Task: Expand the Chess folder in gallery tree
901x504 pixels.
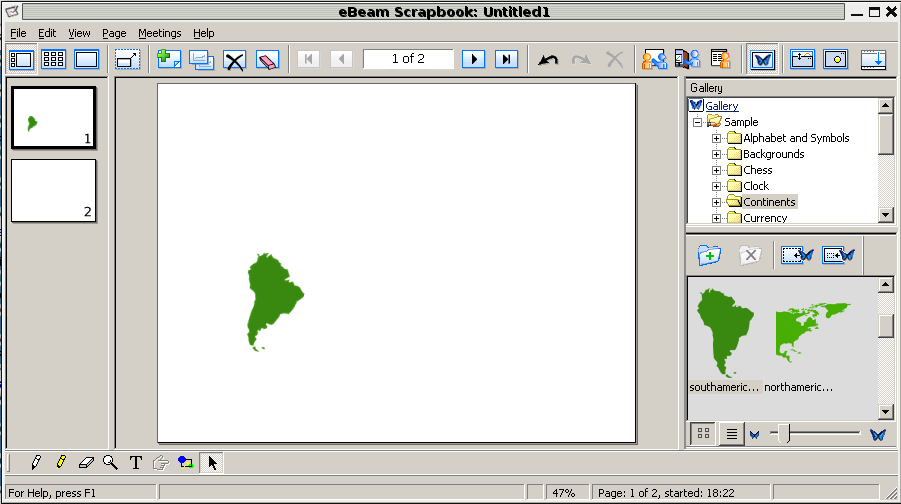Action: (716, 170)
